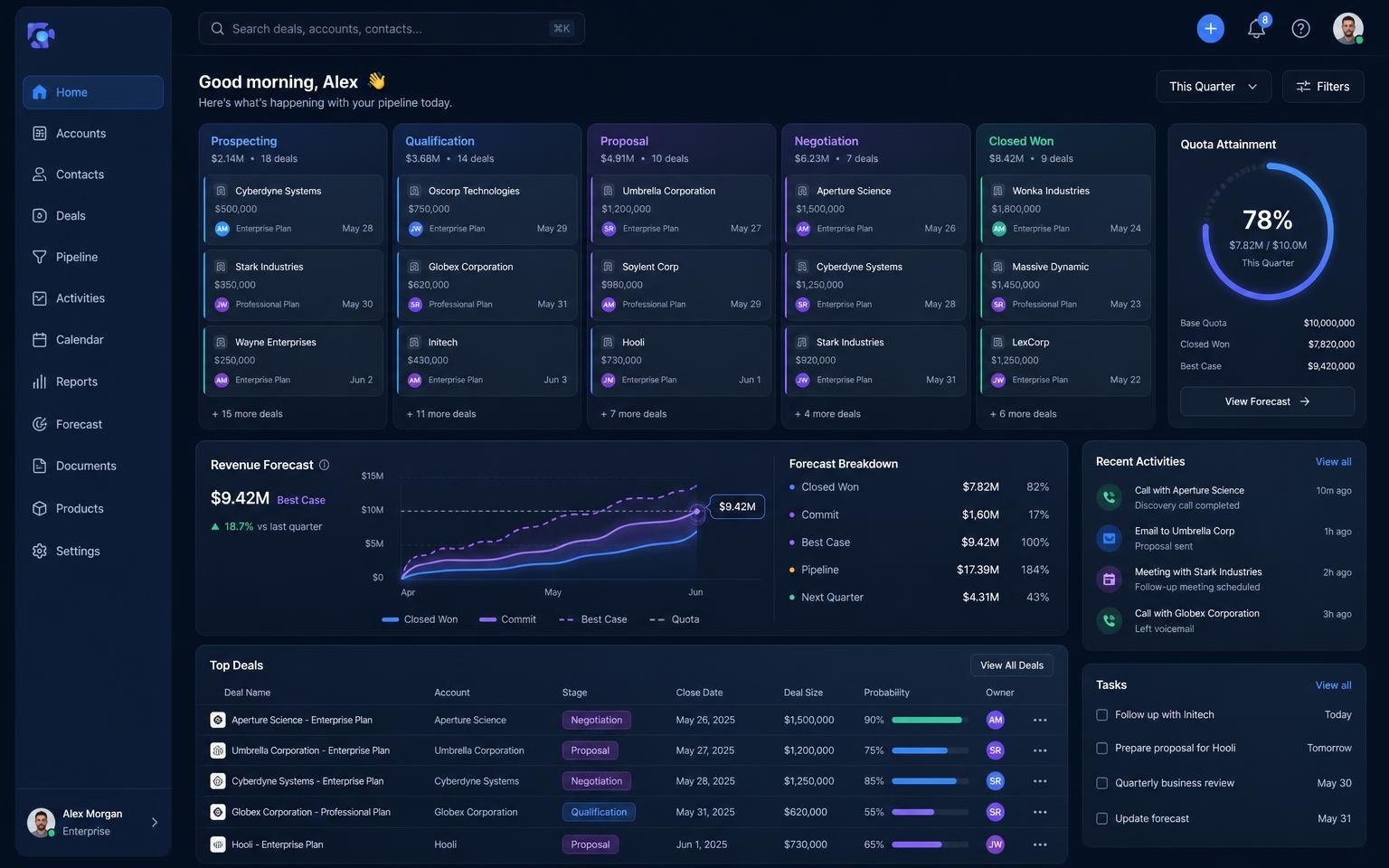Open more options for Umbrella Corporation deal row
1389x868 pixels.
click(1040, 751)
